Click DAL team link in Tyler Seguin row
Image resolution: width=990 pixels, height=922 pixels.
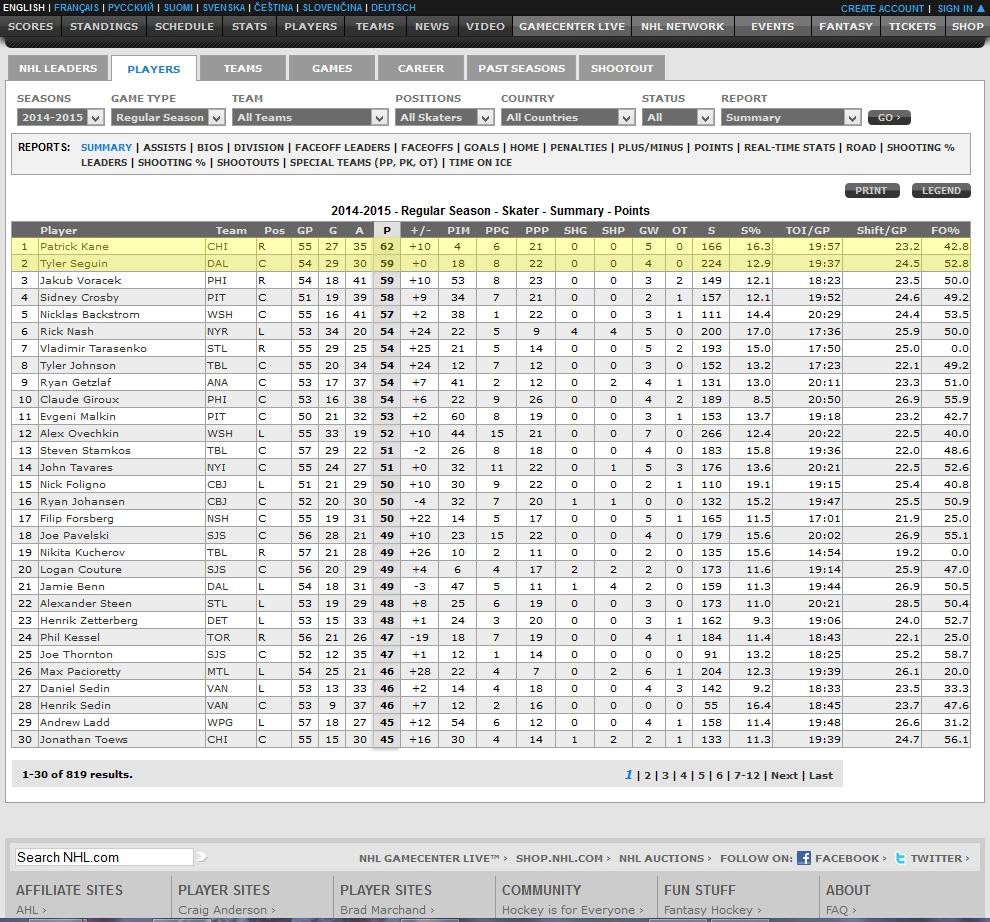pyautogui.click(x=218, y=263)
